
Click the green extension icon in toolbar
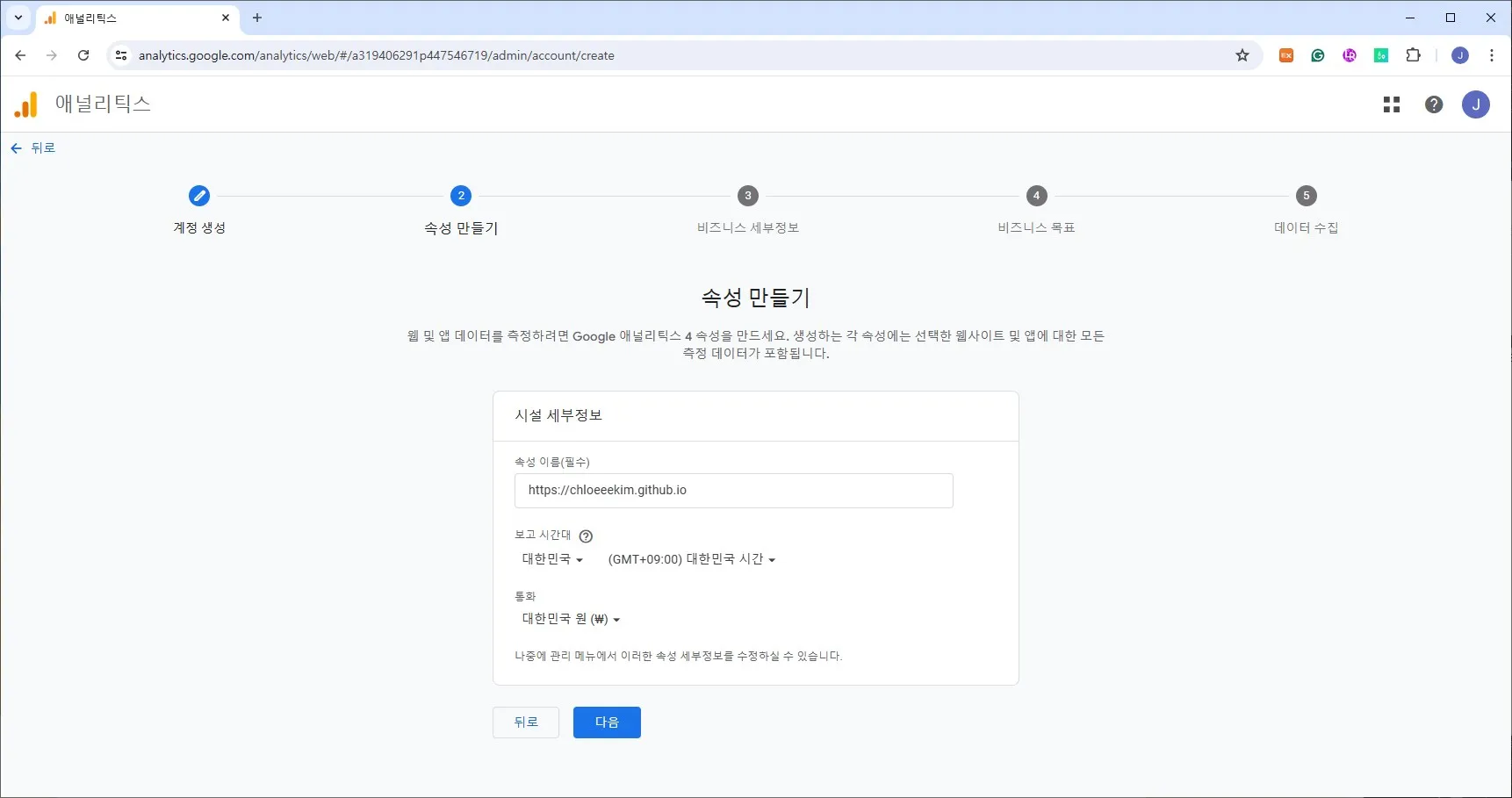[x=1381, y=55]
